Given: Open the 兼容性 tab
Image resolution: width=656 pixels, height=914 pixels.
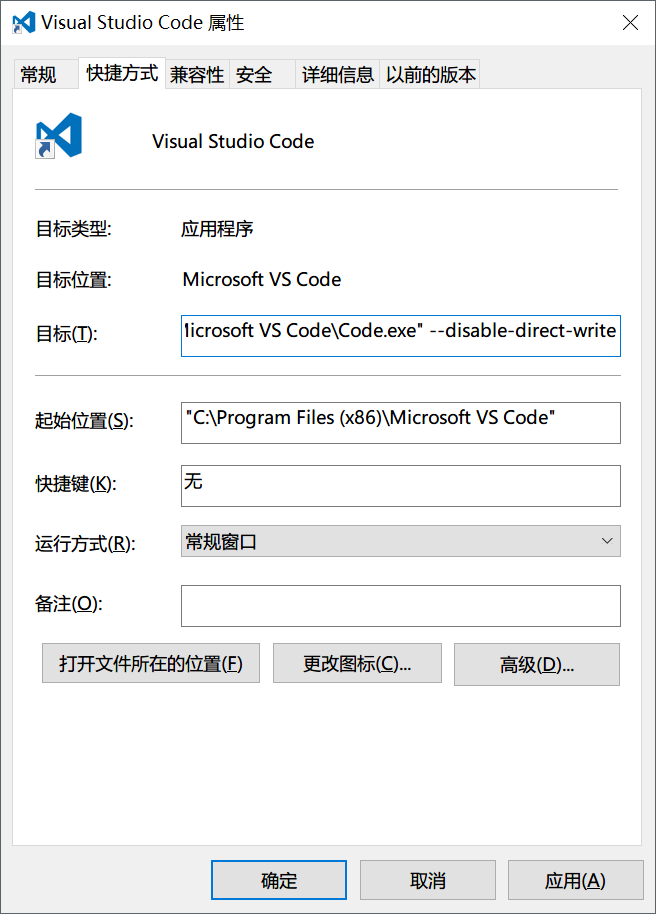Looking at the screenshot, I should 197,75.
